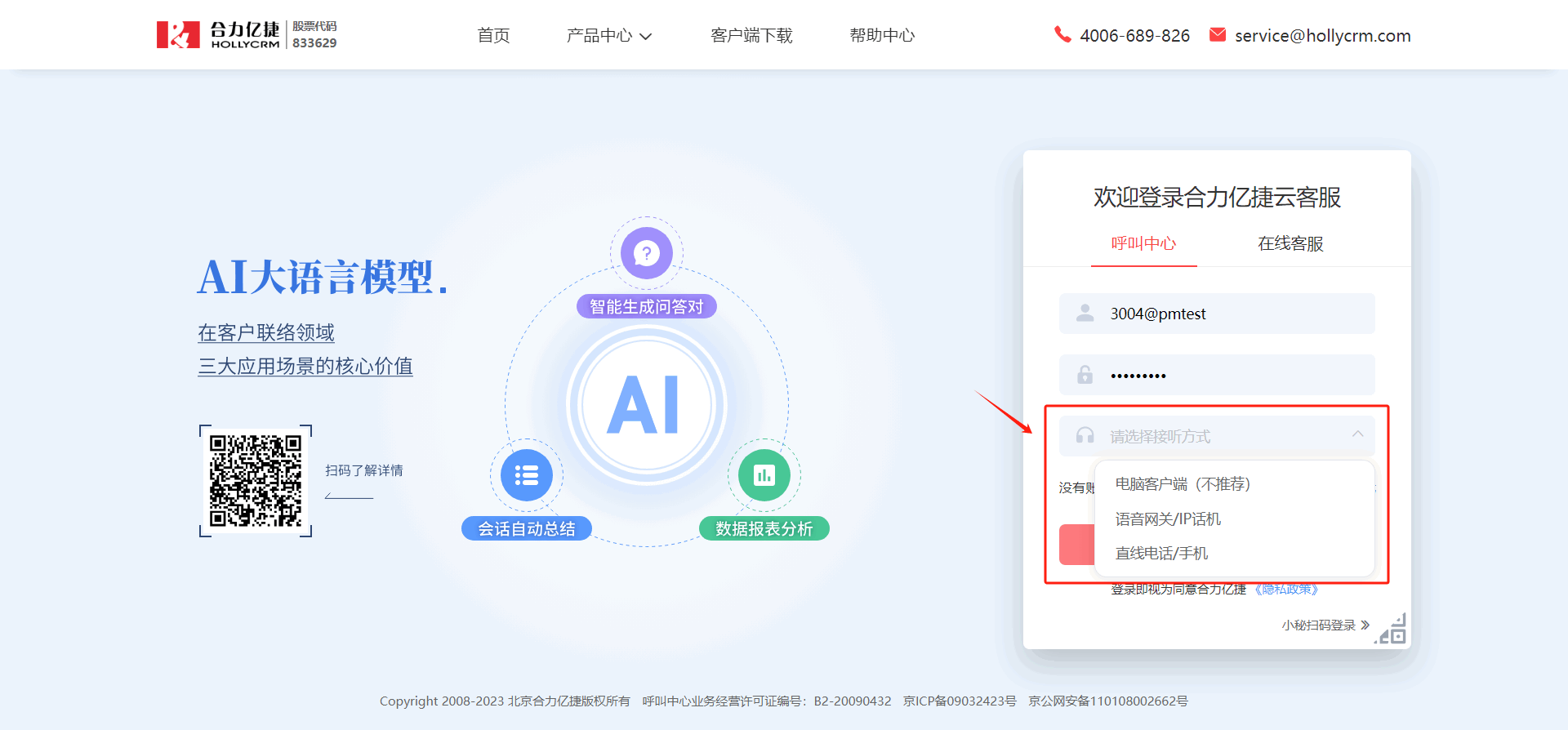Click 会话自动总结 label

pyautogui.click(x=527, y=528)
